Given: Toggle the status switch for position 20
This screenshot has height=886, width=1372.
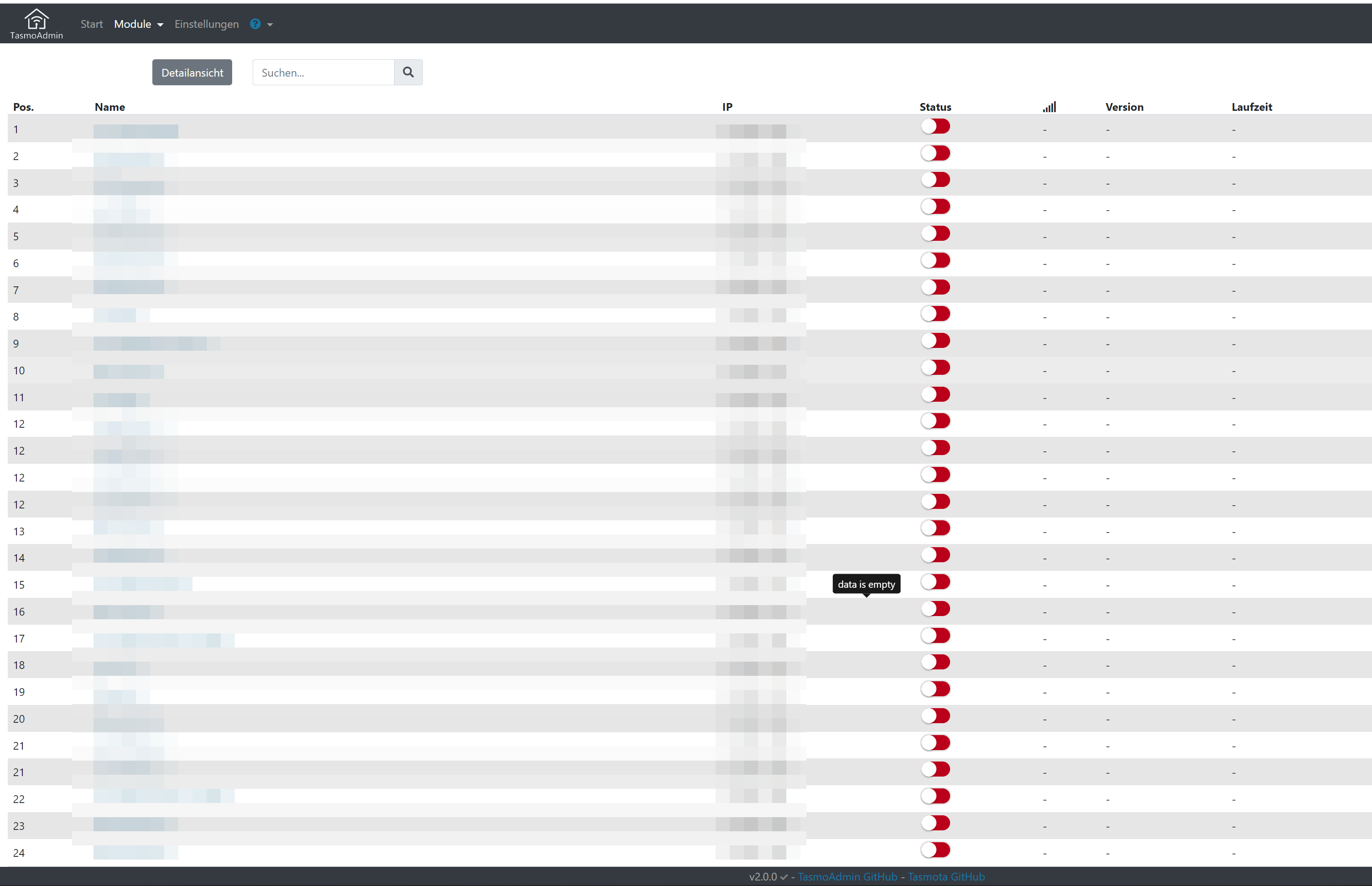Looking at the screenshot, I should click(x=935, y=716).
